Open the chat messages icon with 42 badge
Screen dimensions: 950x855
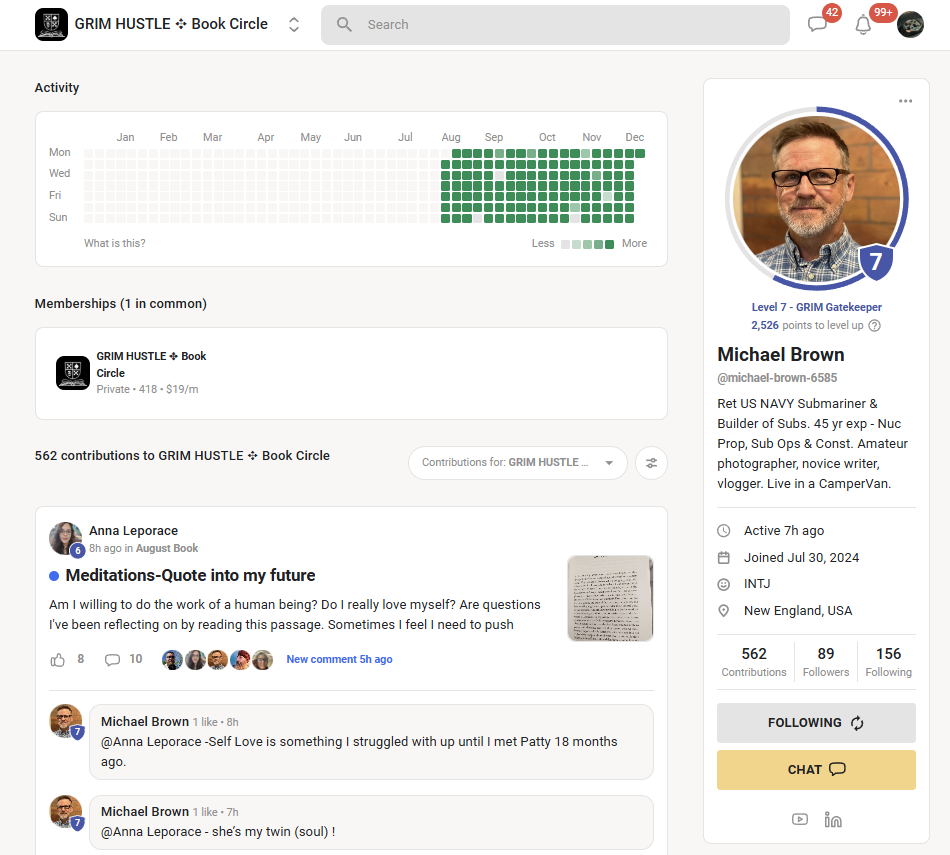817,24
